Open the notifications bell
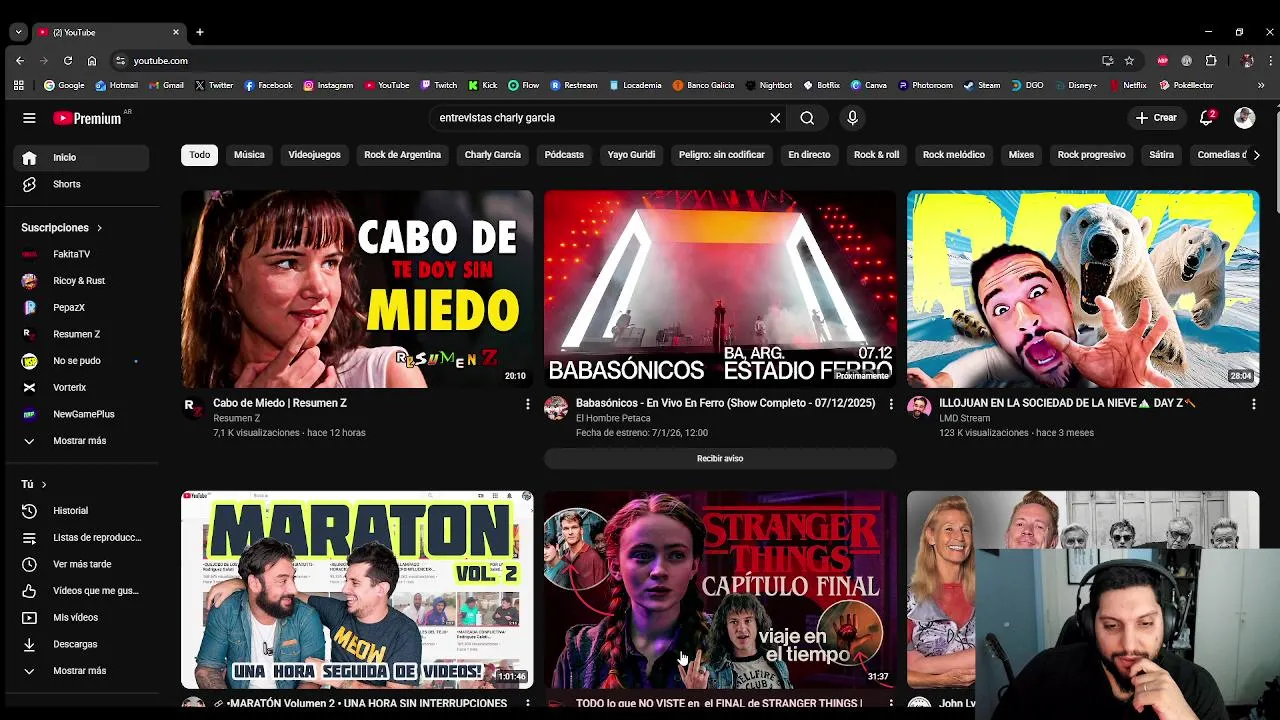Viewport: 1280px width, 720px height. pyautogui.click(x=1207, y=118)
